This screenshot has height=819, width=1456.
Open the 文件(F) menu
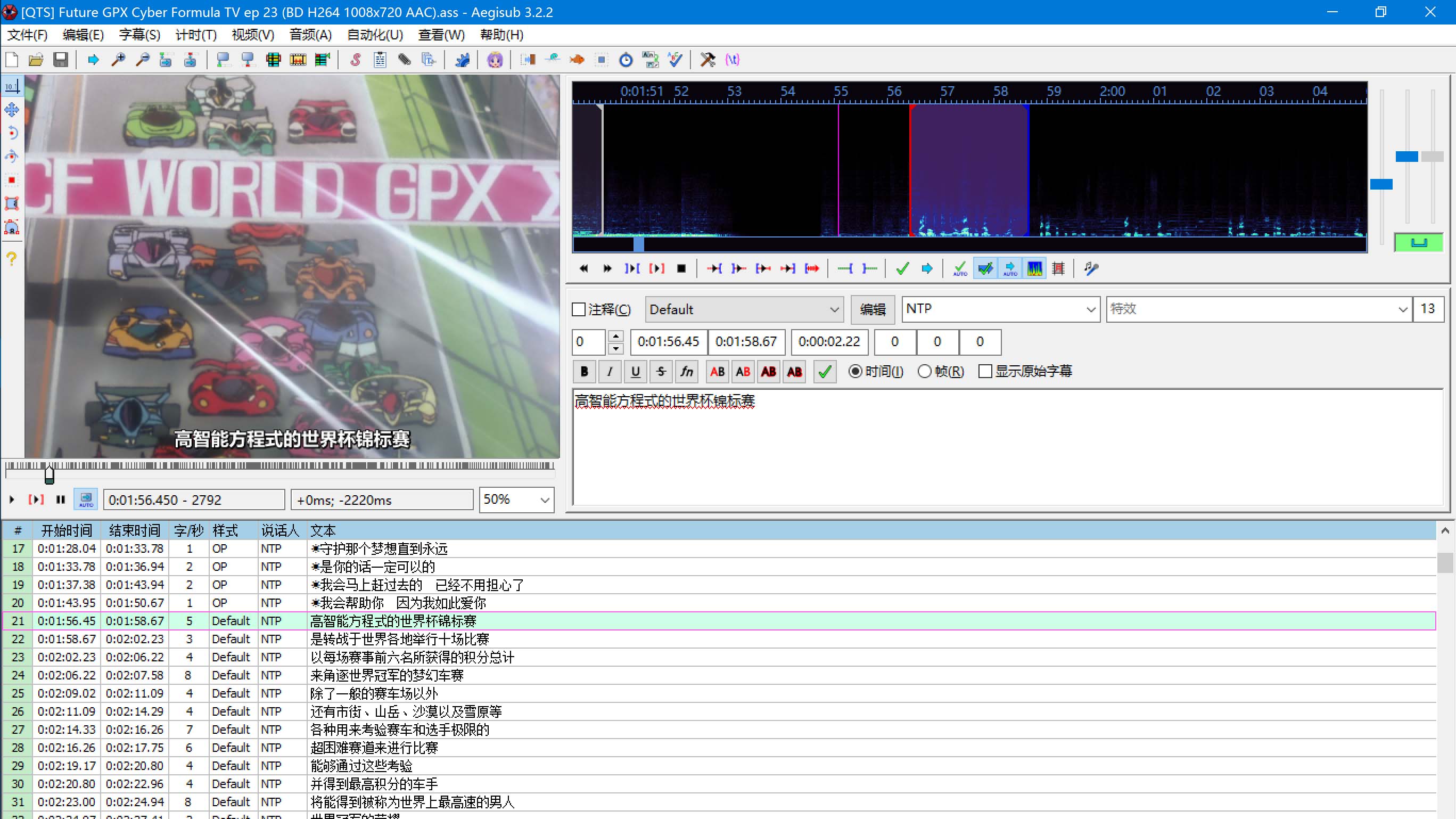[x=27, y=35]
